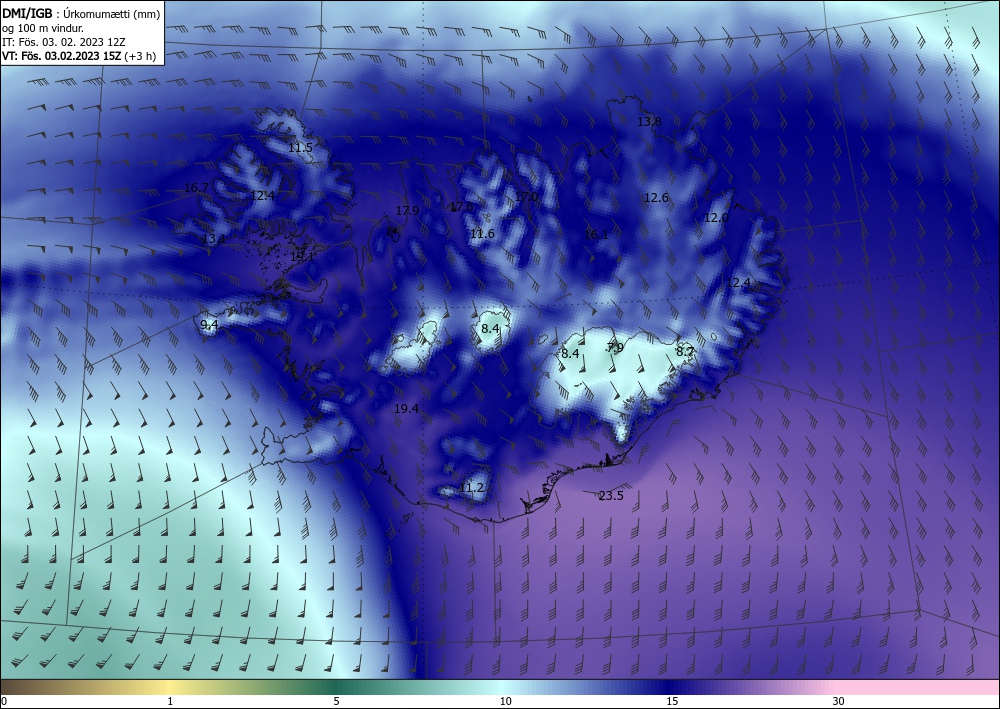Click the 8.7 value label
The height and width of the screenshot is (709, 1000).
[685, 351]
